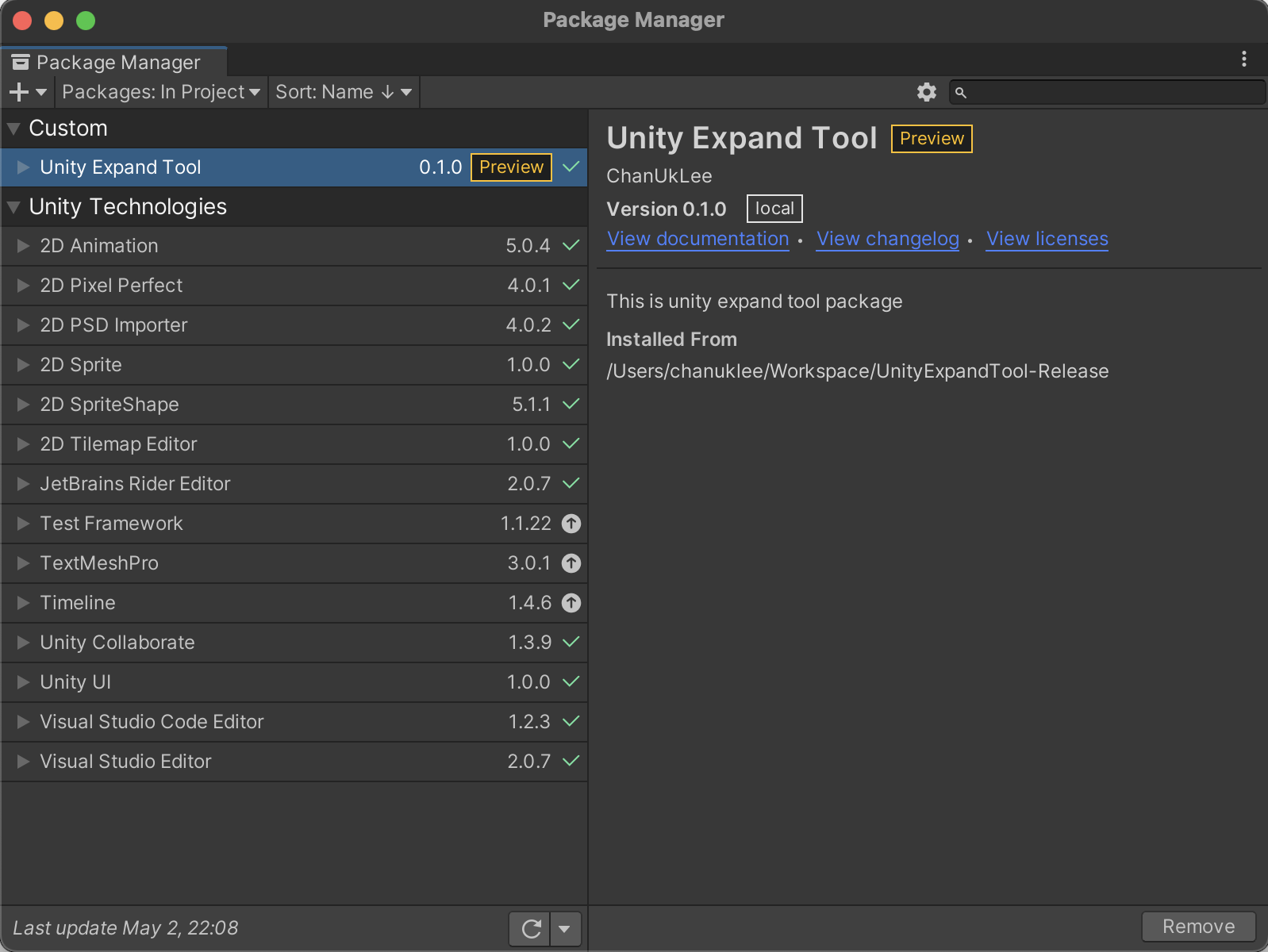
Task: Select JetBrains Rider Editor package
Action: (294, 484)
